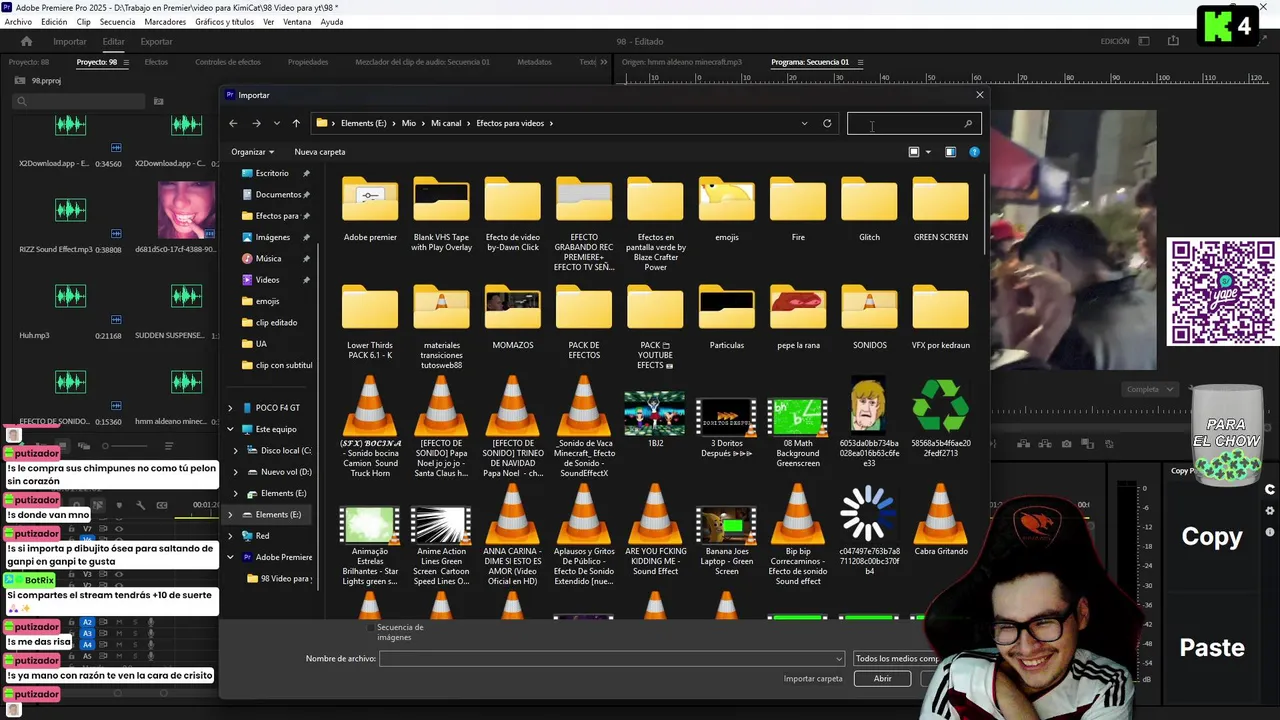Viewport: 1280px width, 720px height.
Task: Select Escritorio in the navigation pane
Action: tap(272, 173)
